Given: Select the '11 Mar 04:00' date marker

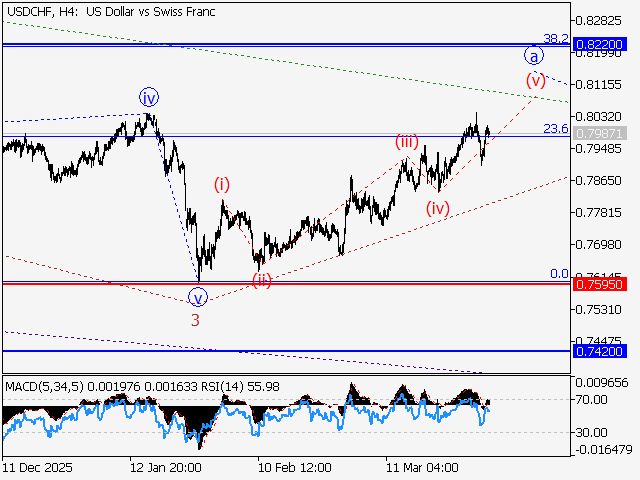Looking at the screenshot, I should [423, 467].
